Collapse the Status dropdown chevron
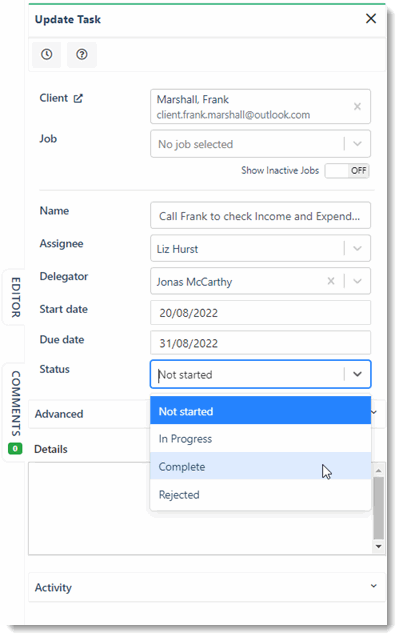 [x=357, y=374]
